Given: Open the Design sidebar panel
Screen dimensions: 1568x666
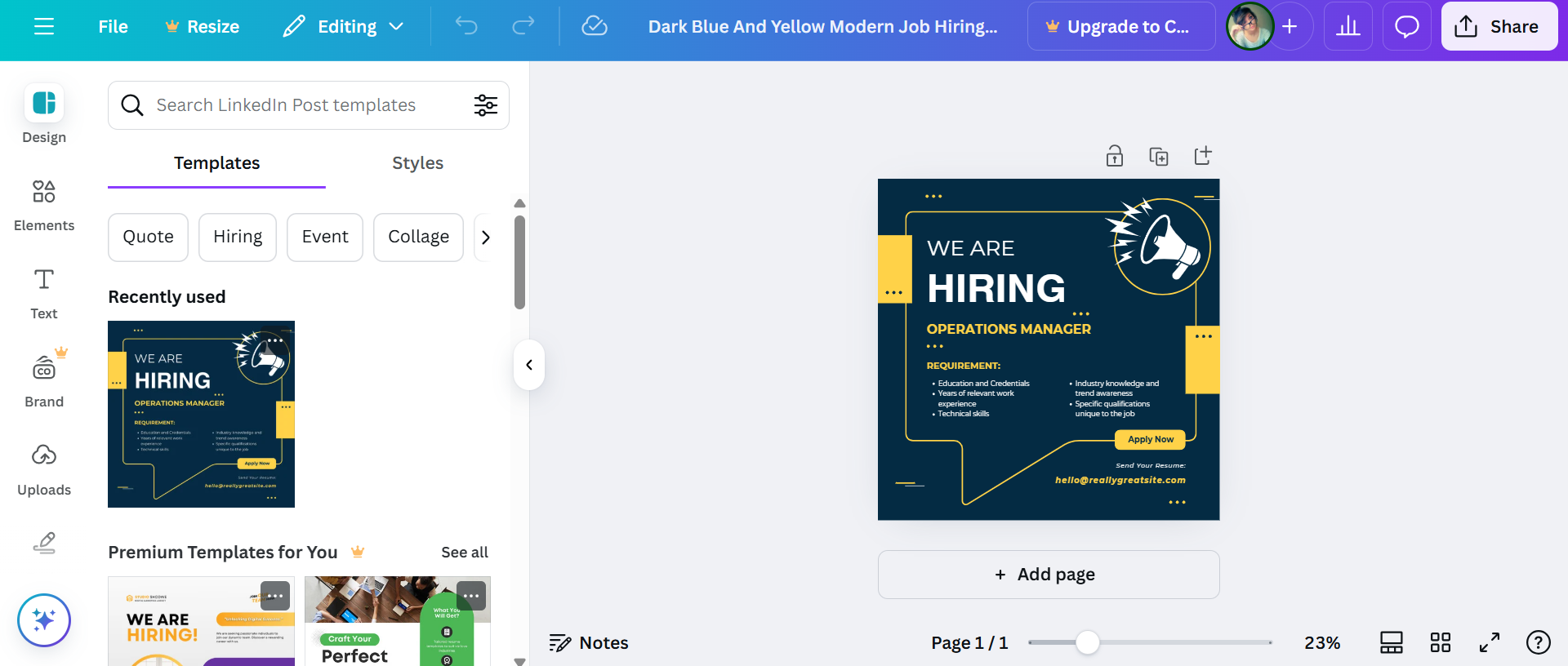Looking at the screenshot, I should pos(44,114).
